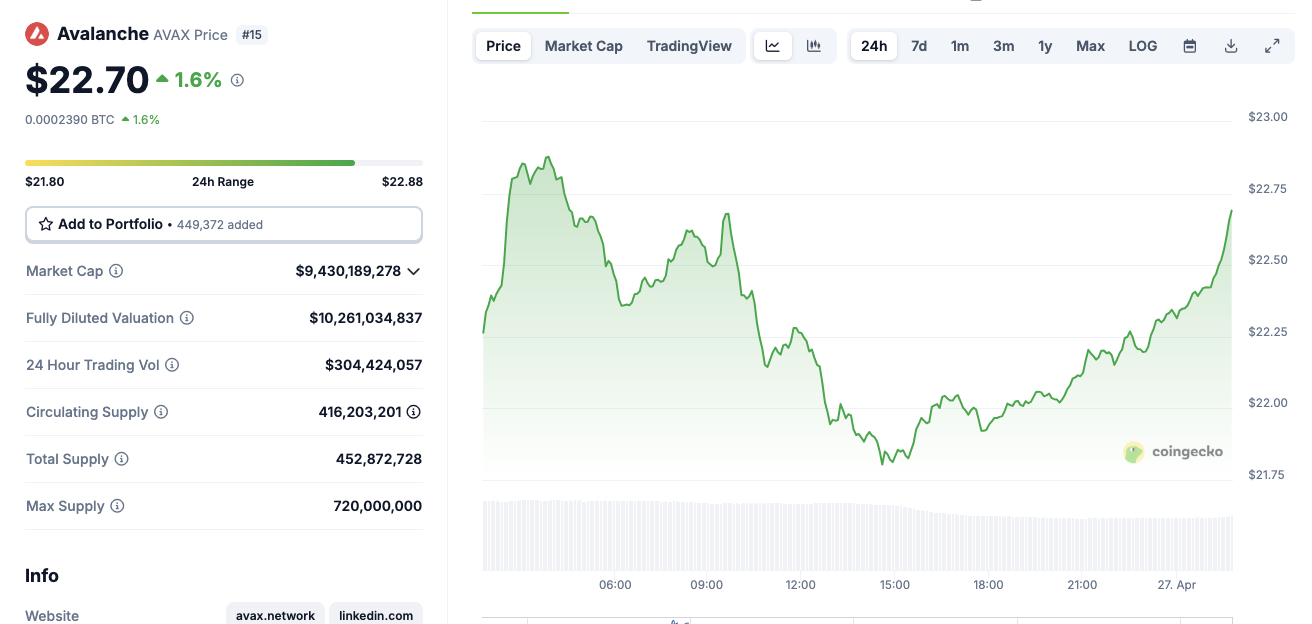Click the $21.80 range low value

45,182
